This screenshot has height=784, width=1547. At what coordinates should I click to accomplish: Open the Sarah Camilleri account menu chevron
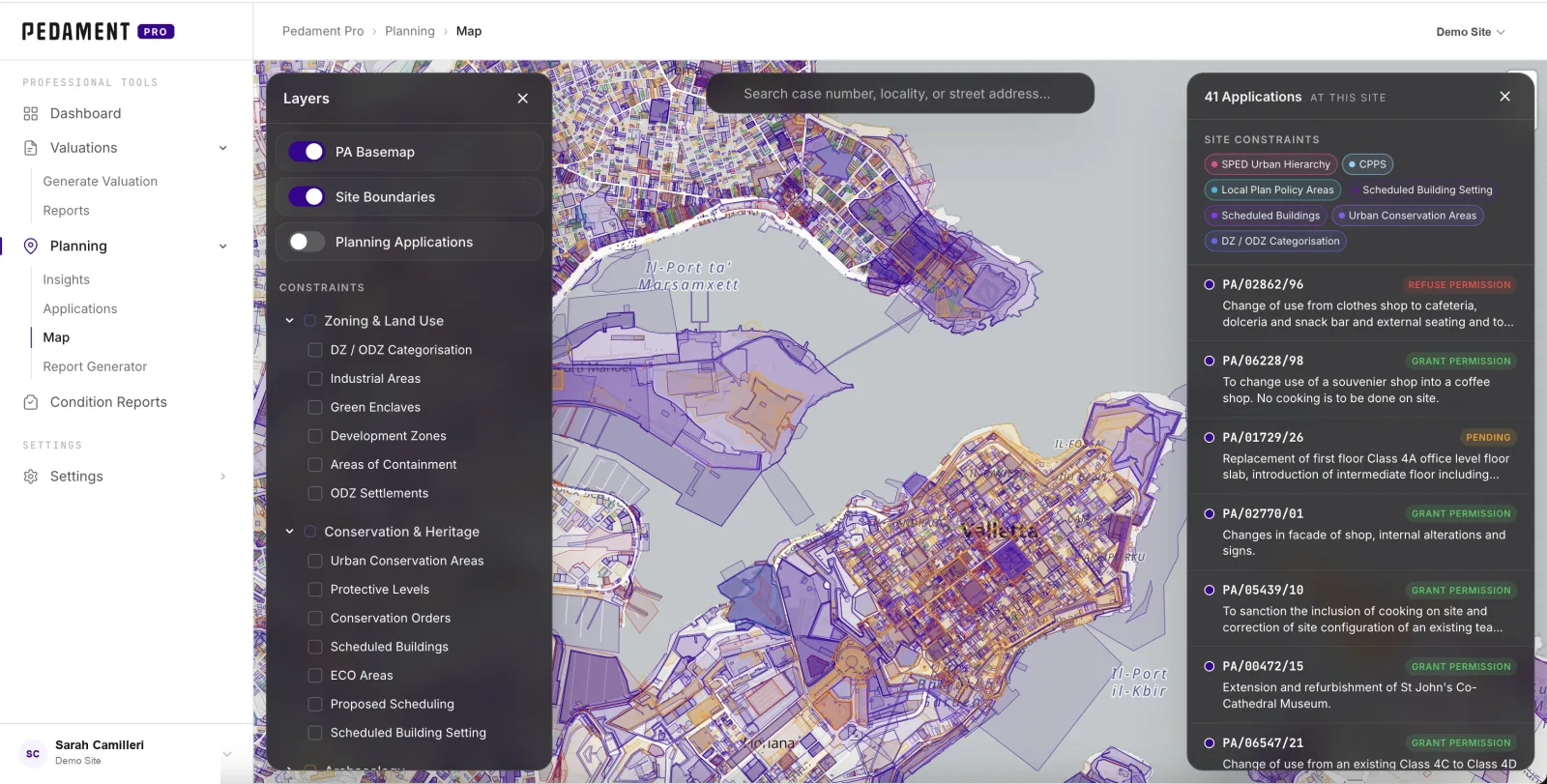227,754
